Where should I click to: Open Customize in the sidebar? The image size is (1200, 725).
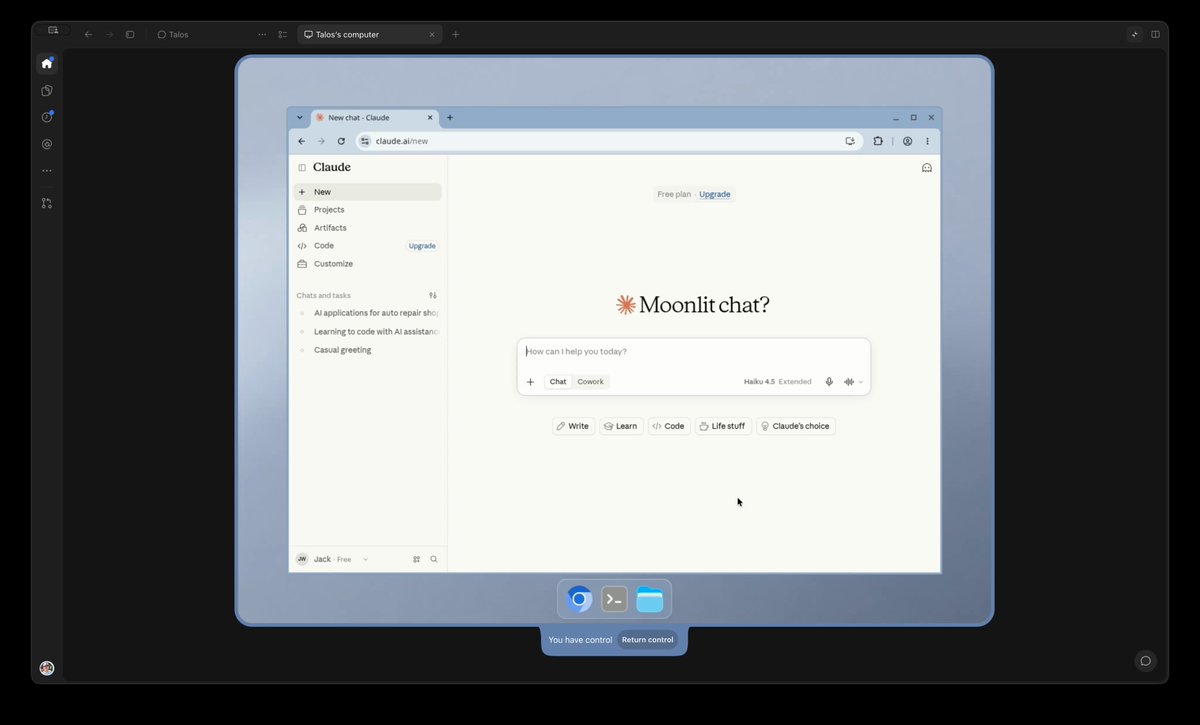tap(367, 264)
